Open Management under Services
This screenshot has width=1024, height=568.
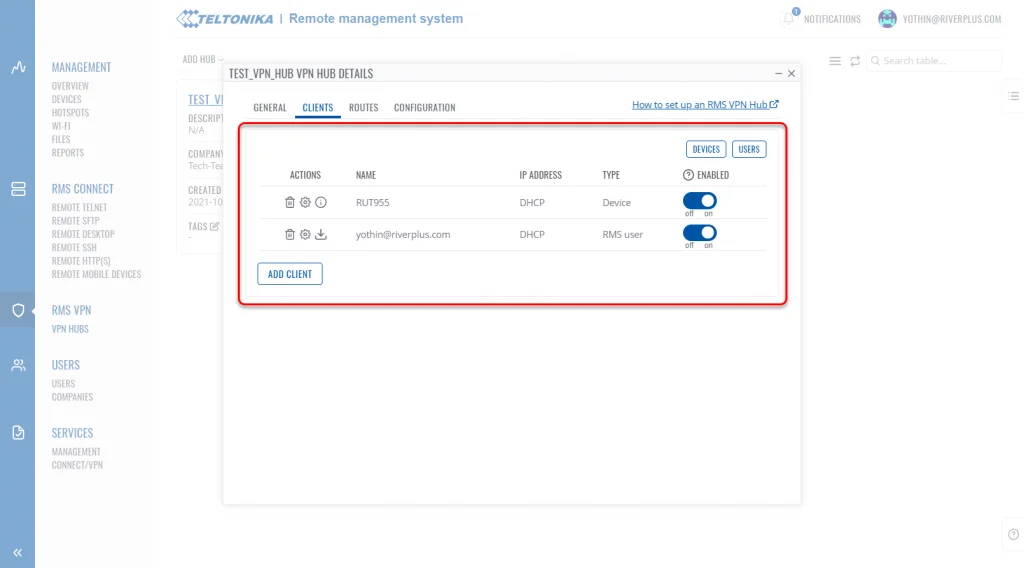click(x=76, y=452)
